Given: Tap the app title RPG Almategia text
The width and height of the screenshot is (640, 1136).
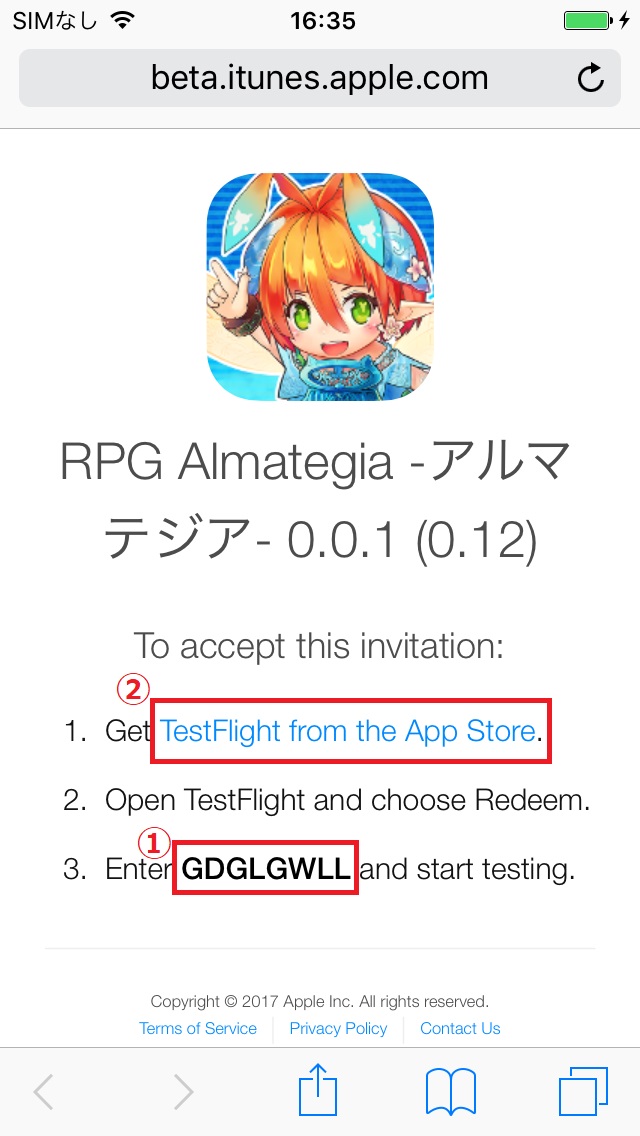Looking at the screenshot, I should [x=320, y=500].
